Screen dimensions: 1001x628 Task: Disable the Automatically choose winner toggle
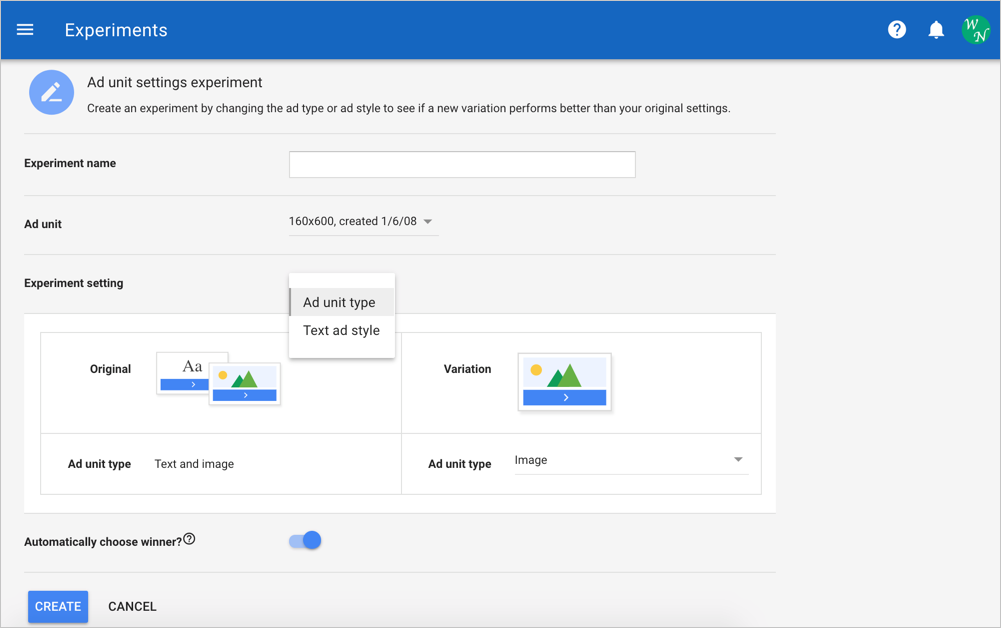pyautogui.click(x=305, y=541)
